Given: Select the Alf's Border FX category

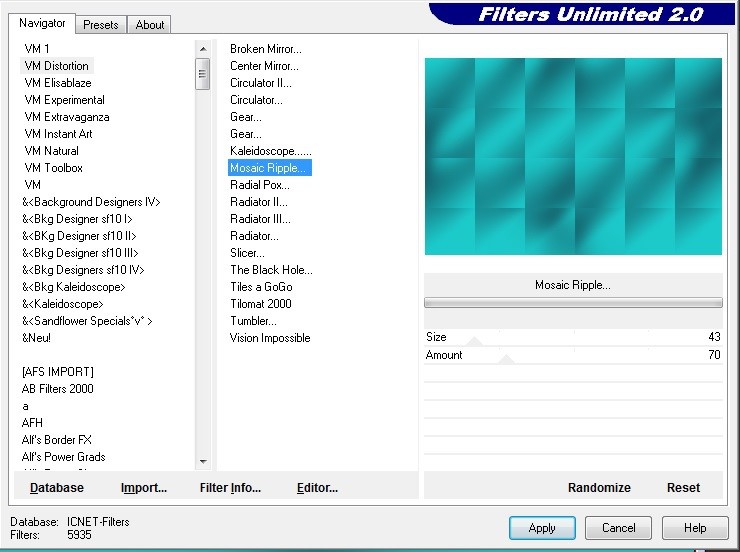Looking at the screenshot, I should pos(57,440).
